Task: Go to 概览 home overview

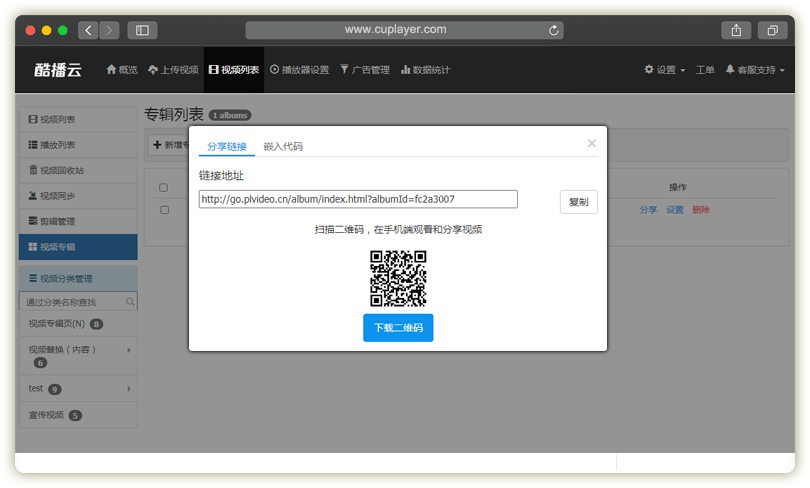Action: (122, 70)
